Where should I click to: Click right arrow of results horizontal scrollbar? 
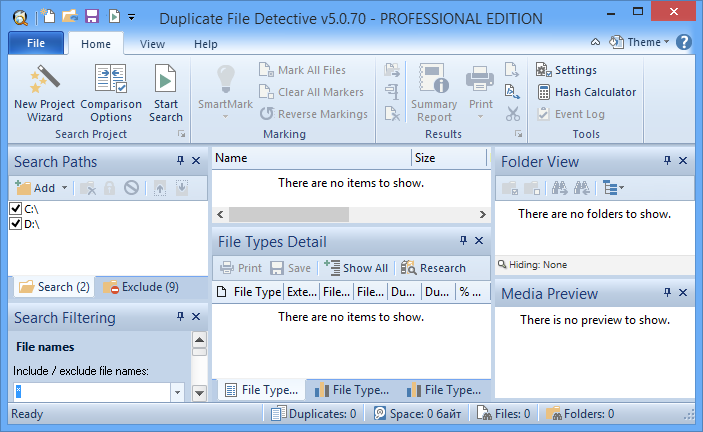(482, 214)
